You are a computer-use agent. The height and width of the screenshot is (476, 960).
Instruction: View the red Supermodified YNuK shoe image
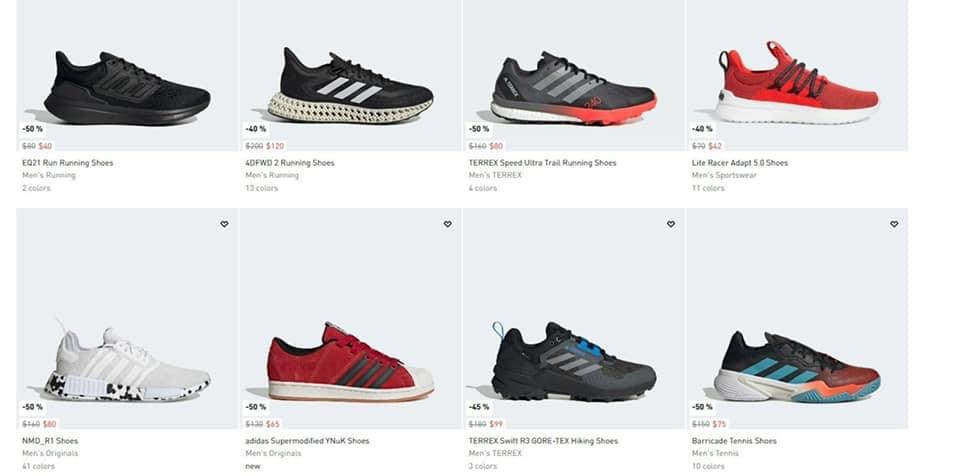[x=351, y=362]
